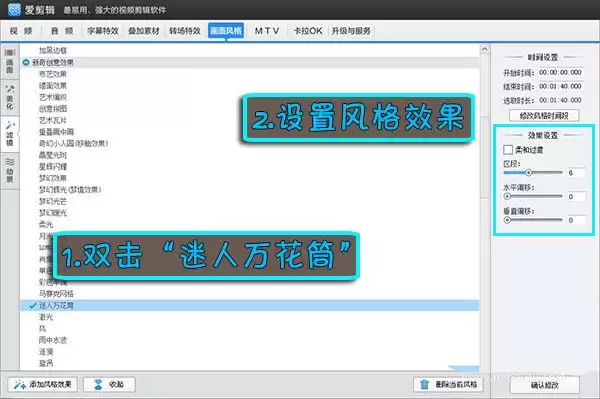Click the 收起 collapse icon button
This screenshot has width=600, height=399.
[x=109, y=384]
